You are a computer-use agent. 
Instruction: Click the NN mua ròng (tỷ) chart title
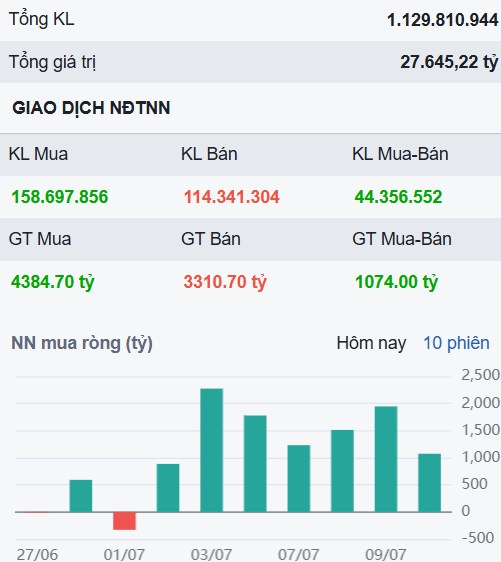[82, 343]
